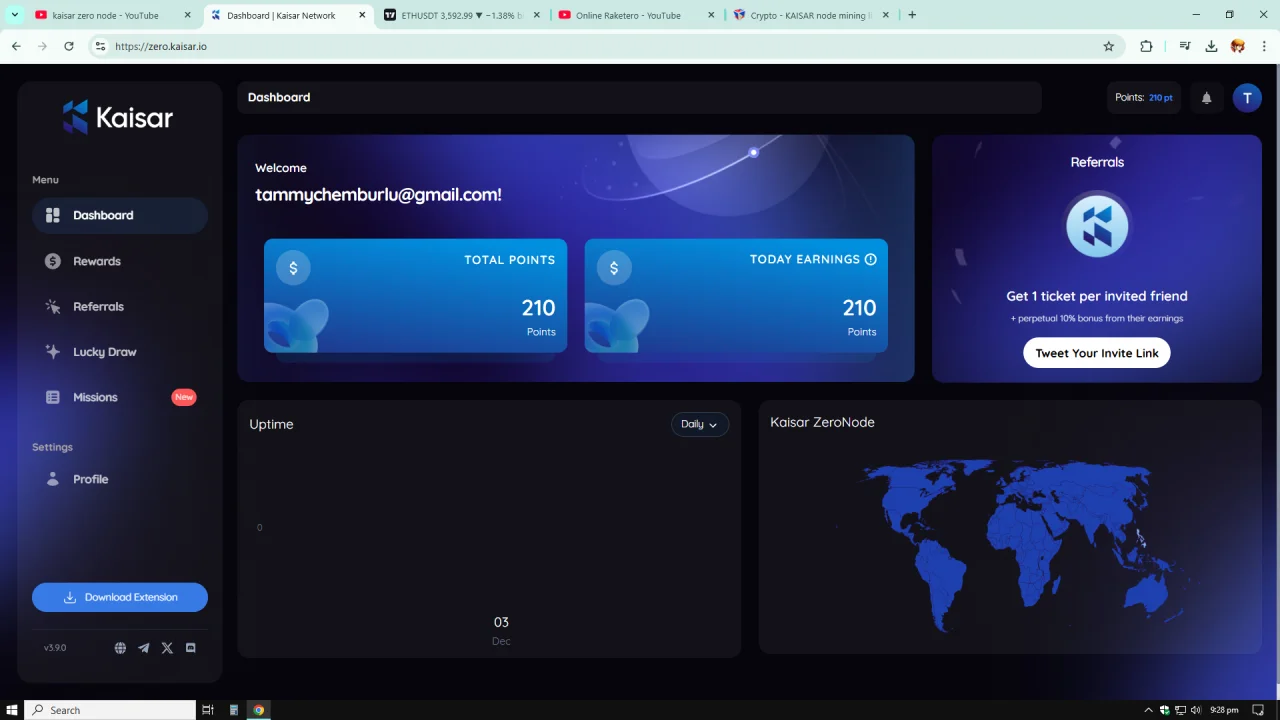Open the Calculator taskbar icon
The width and height of the screenshot is (1280, 720).
[234, 710]
